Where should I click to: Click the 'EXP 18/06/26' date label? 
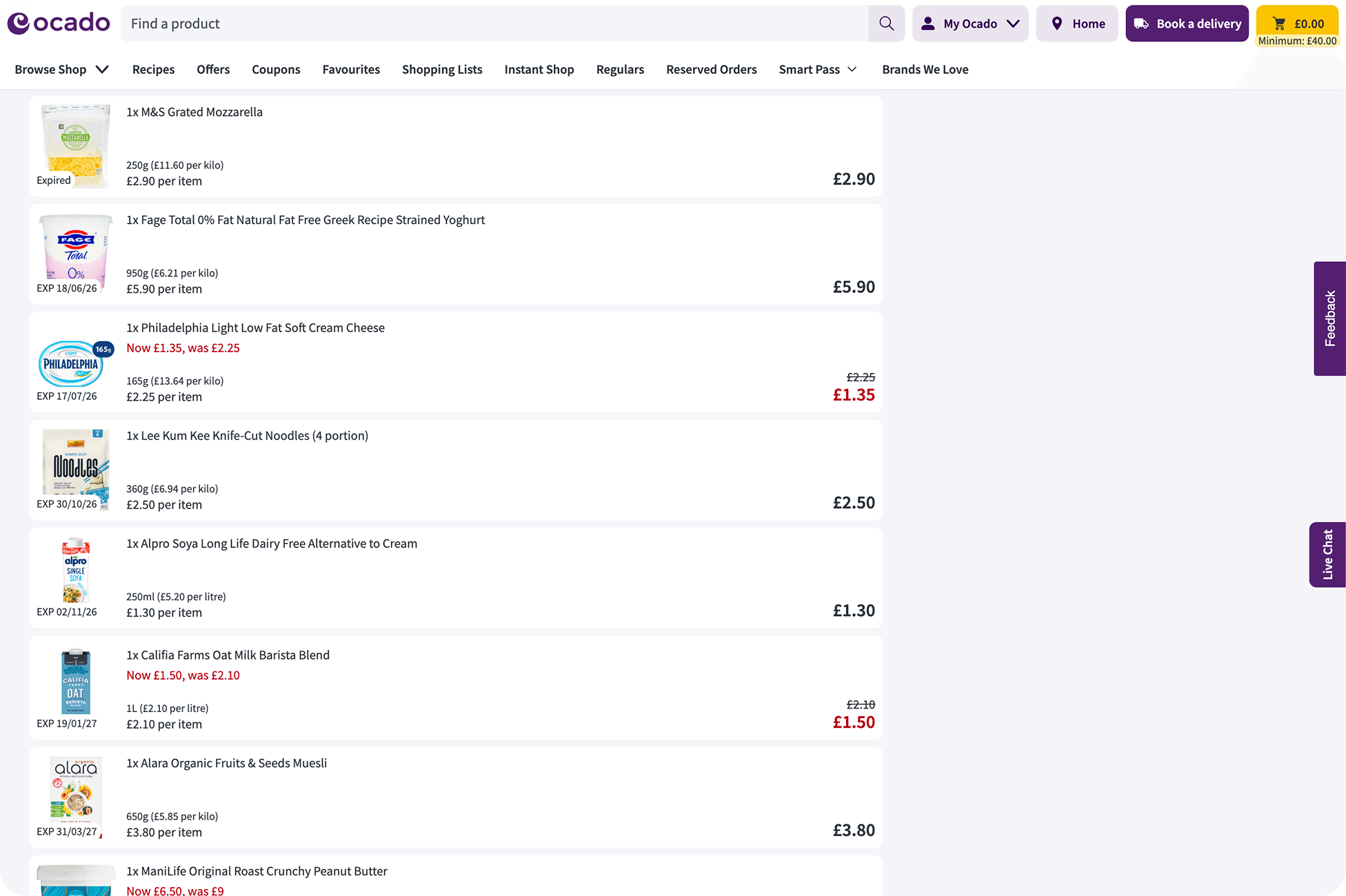click(x=67, y=288)
